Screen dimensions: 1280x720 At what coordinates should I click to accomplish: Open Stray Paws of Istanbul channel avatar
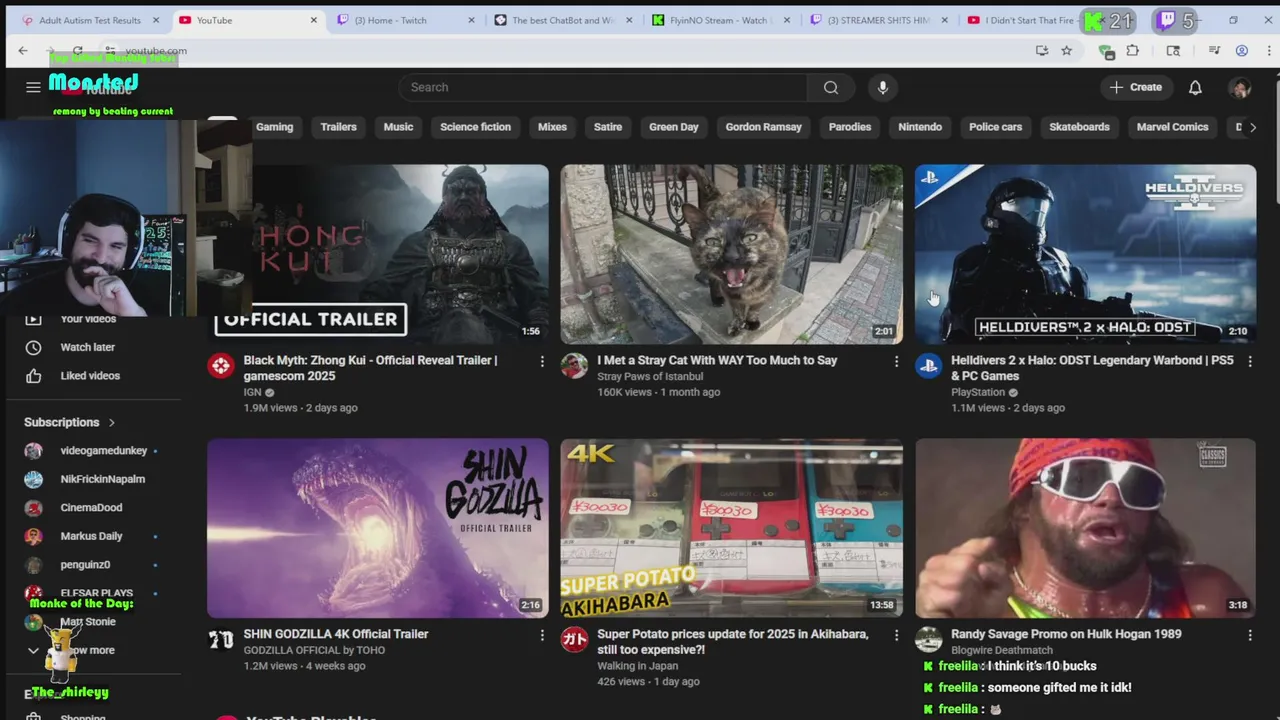(574, 366)
